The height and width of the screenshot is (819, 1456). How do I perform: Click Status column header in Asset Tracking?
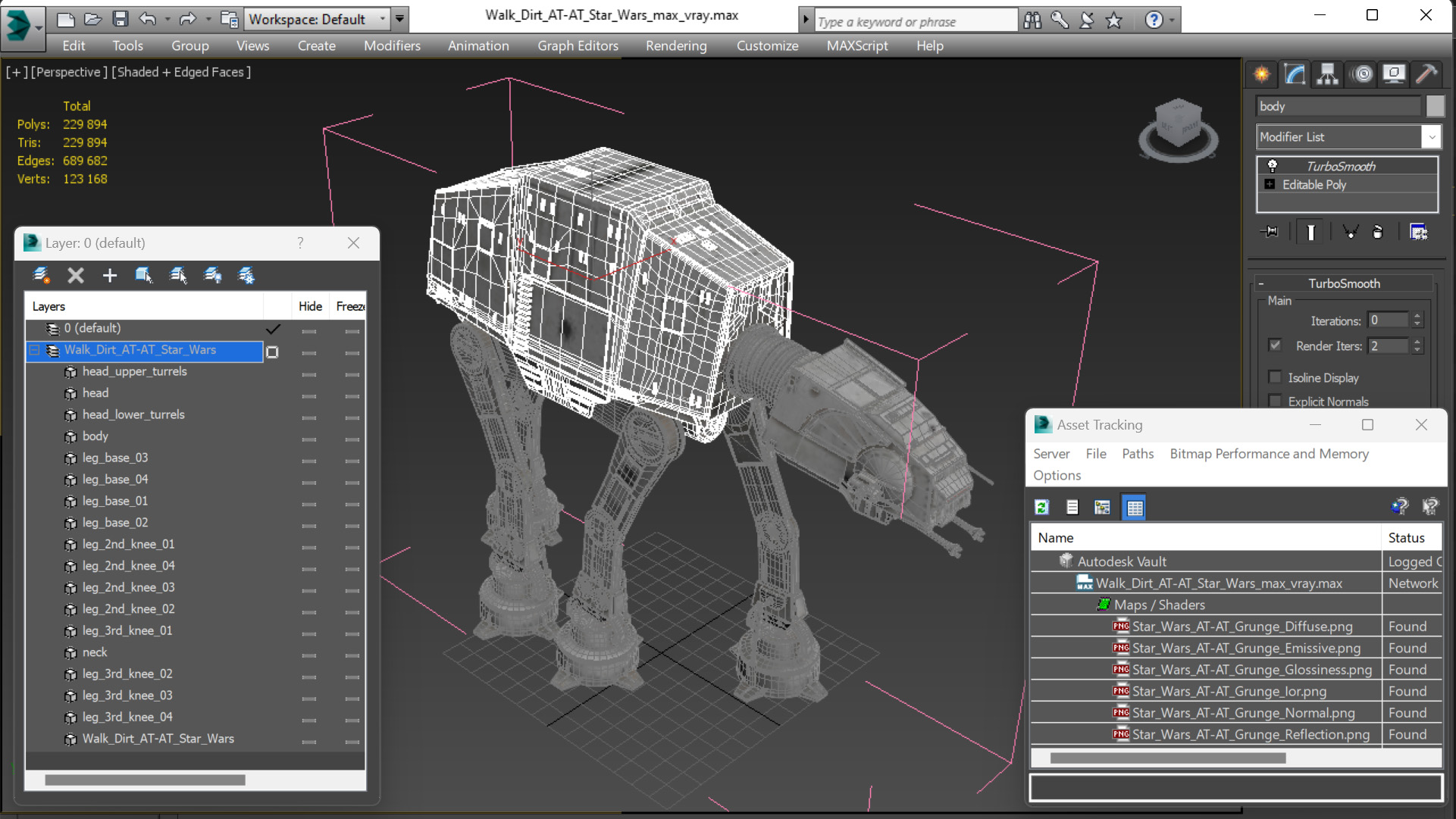[1411, 537]
